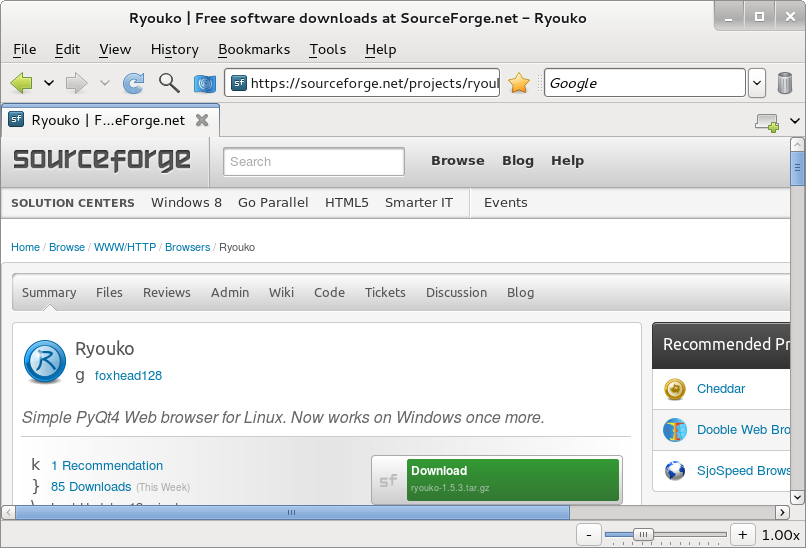The image size is (806, 548).
Task: Click the sf favicon in the address bar
Action: [x=239, y=83]
